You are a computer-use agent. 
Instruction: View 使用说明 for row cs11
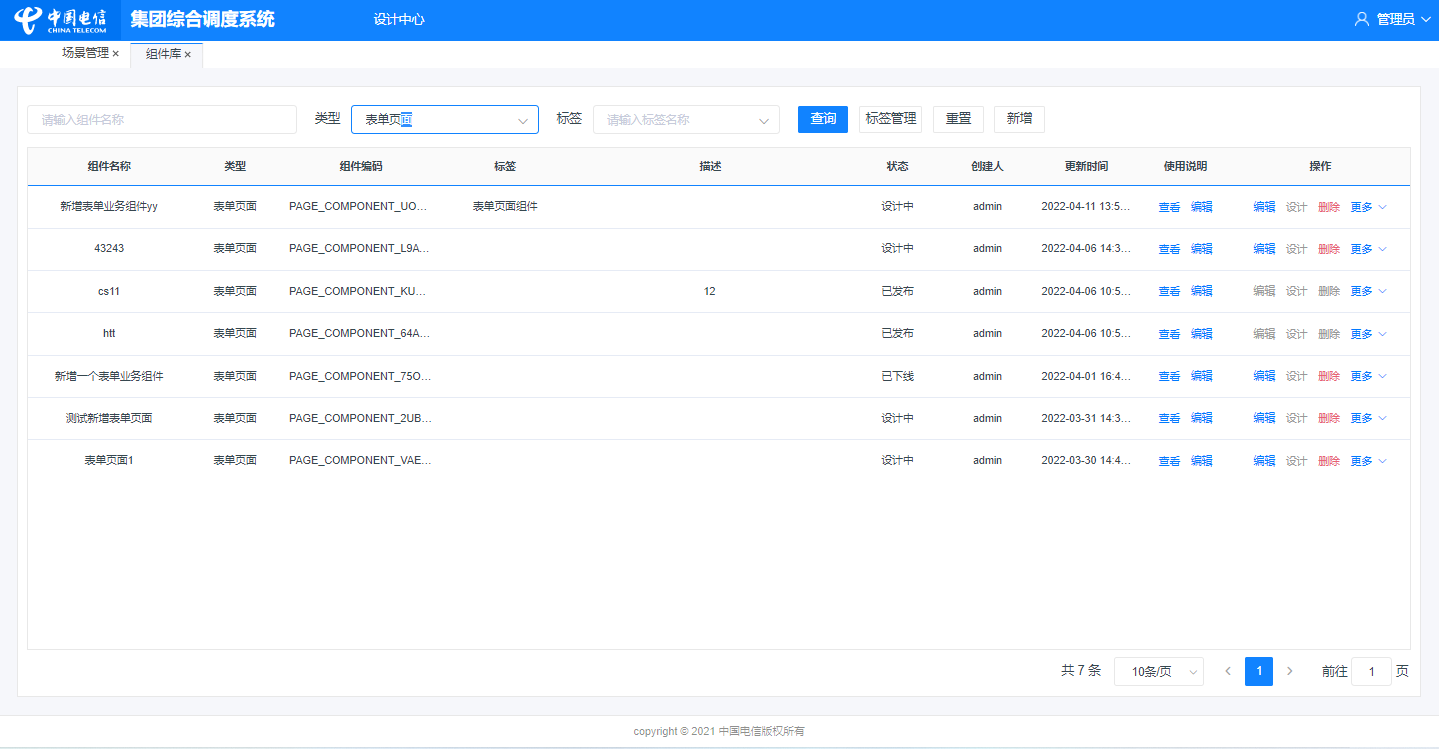click(x=1169, y=291)
